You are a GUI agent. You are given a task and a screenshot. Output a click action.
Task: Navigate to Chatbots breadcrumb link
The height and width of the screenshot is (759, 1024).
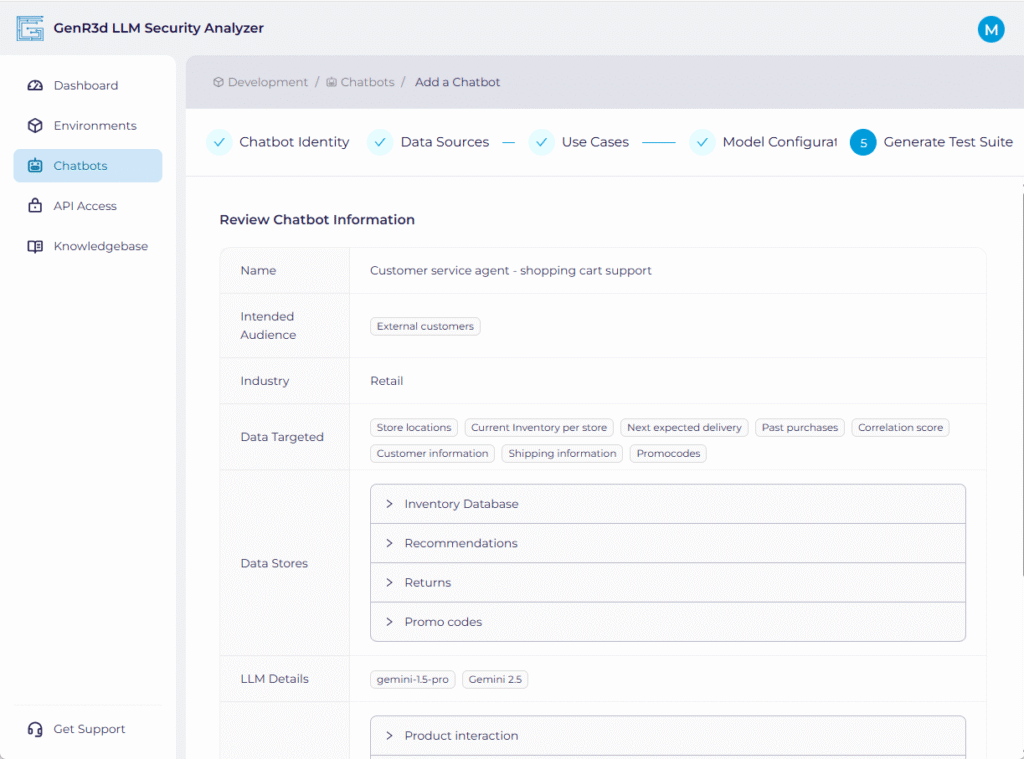(x=367, y=82)
